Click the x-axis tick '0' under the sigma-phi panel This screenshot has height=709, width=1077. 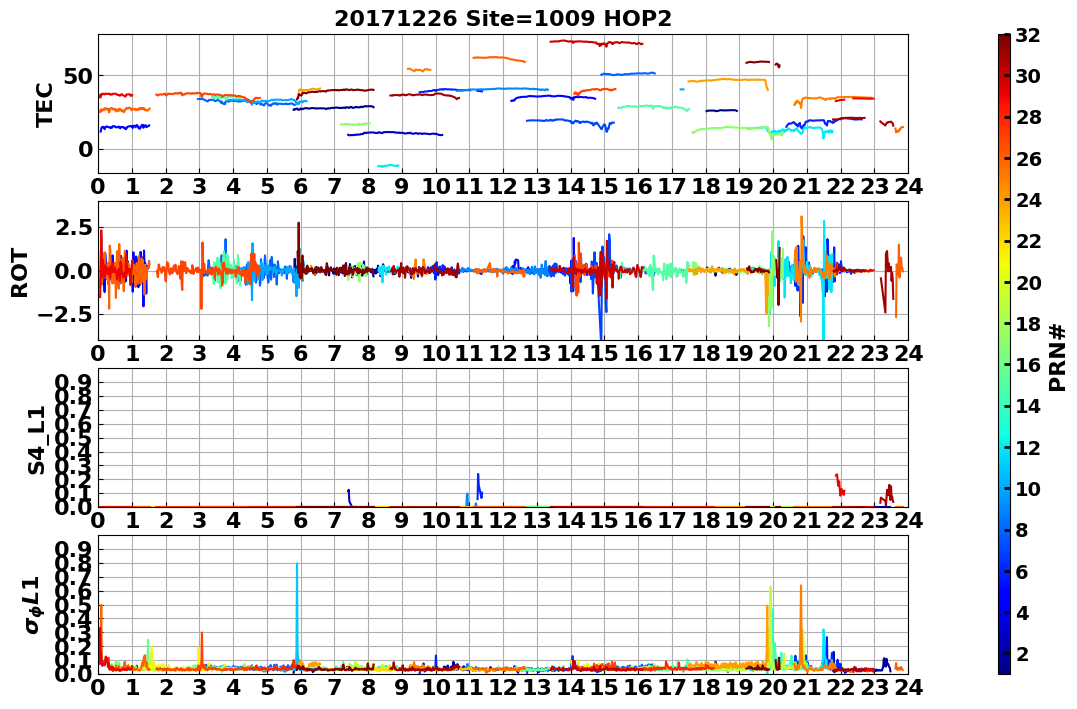tap(98, 687)
